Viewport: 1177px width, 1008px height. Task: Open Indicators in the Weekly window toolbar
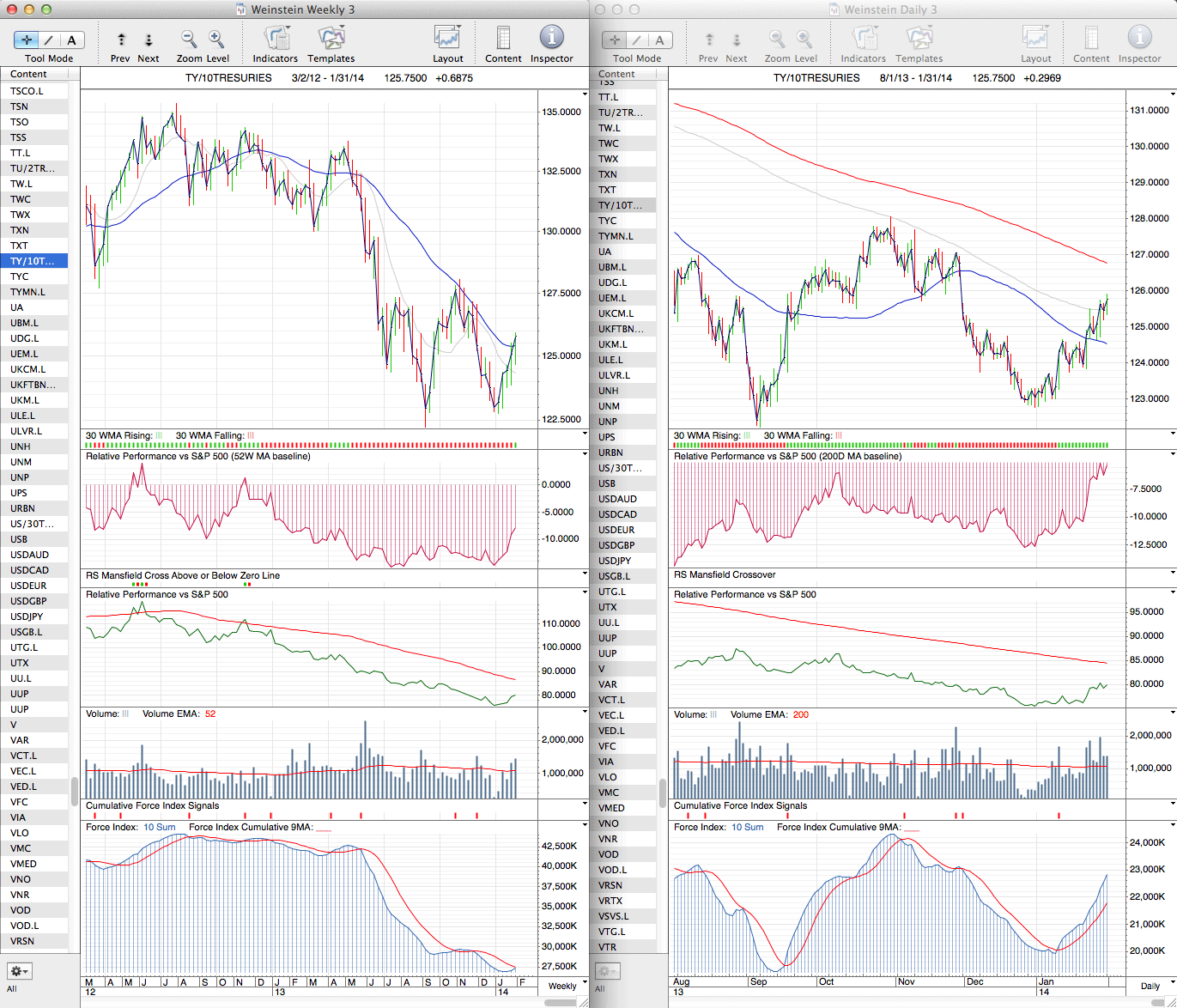point(276,39)
